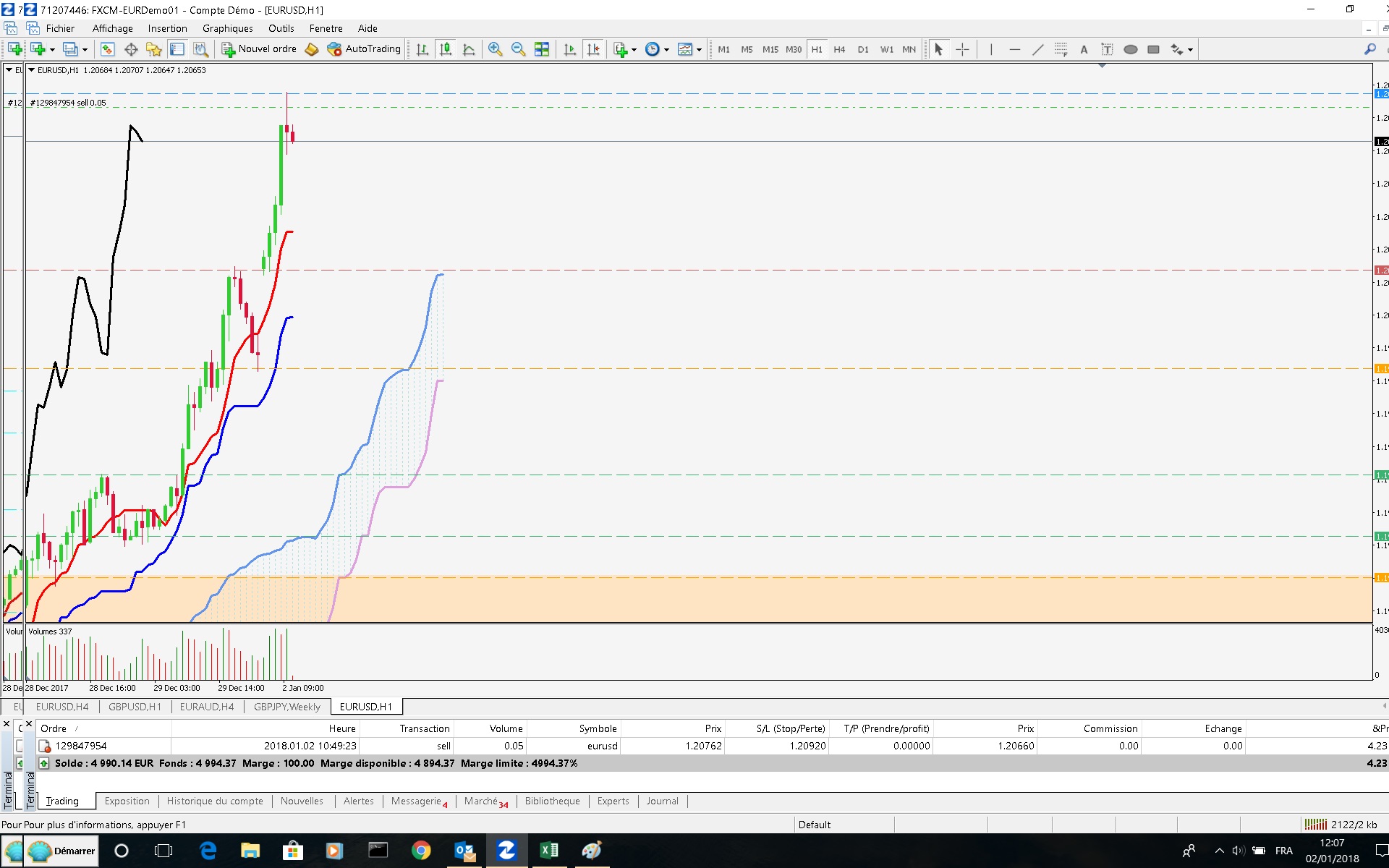Switch chart to line chart
The height and width of the screenshot is (868, 1389).
pyautogui.click(x=469, y=49)
